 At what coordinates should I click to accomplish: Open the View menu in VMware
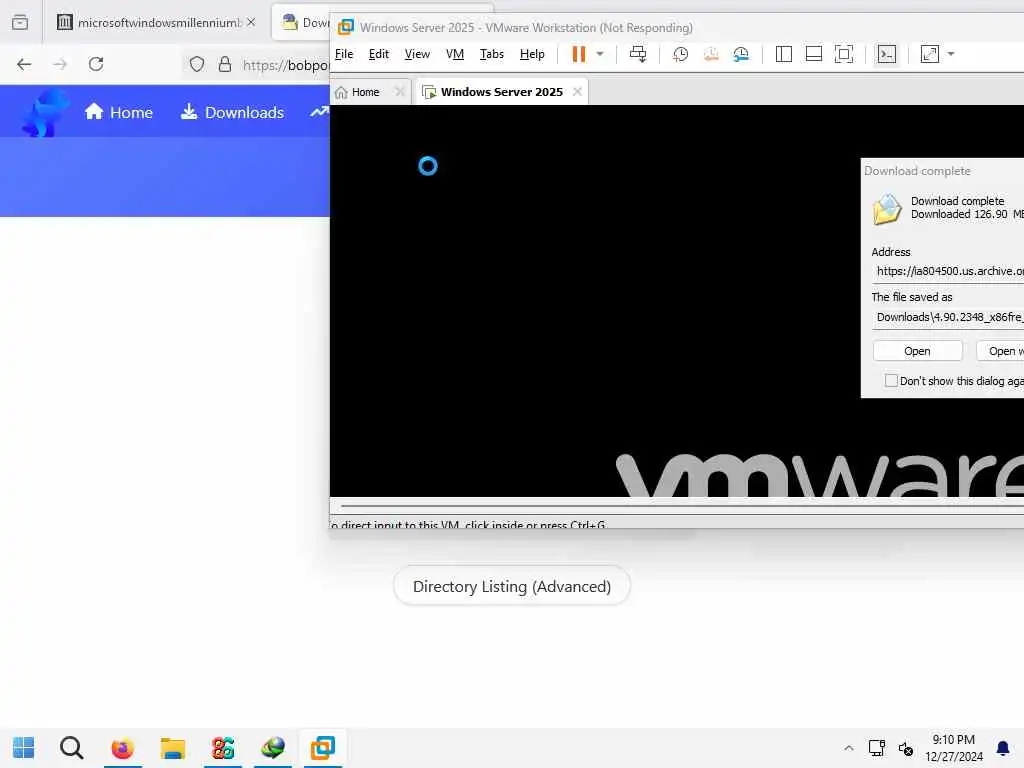[x=417, y=54]
